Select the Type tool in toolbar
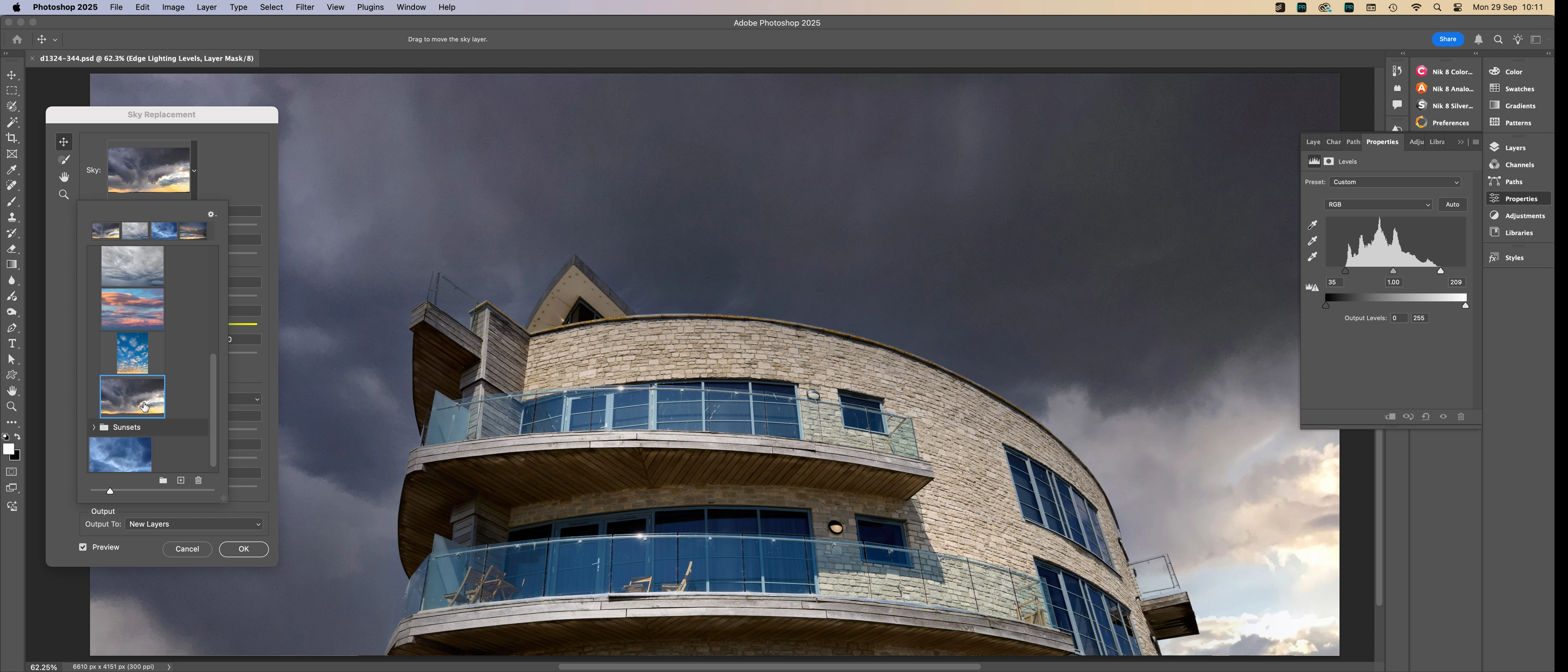Viewport: 1568px width, 672px height. pos(12,344)
